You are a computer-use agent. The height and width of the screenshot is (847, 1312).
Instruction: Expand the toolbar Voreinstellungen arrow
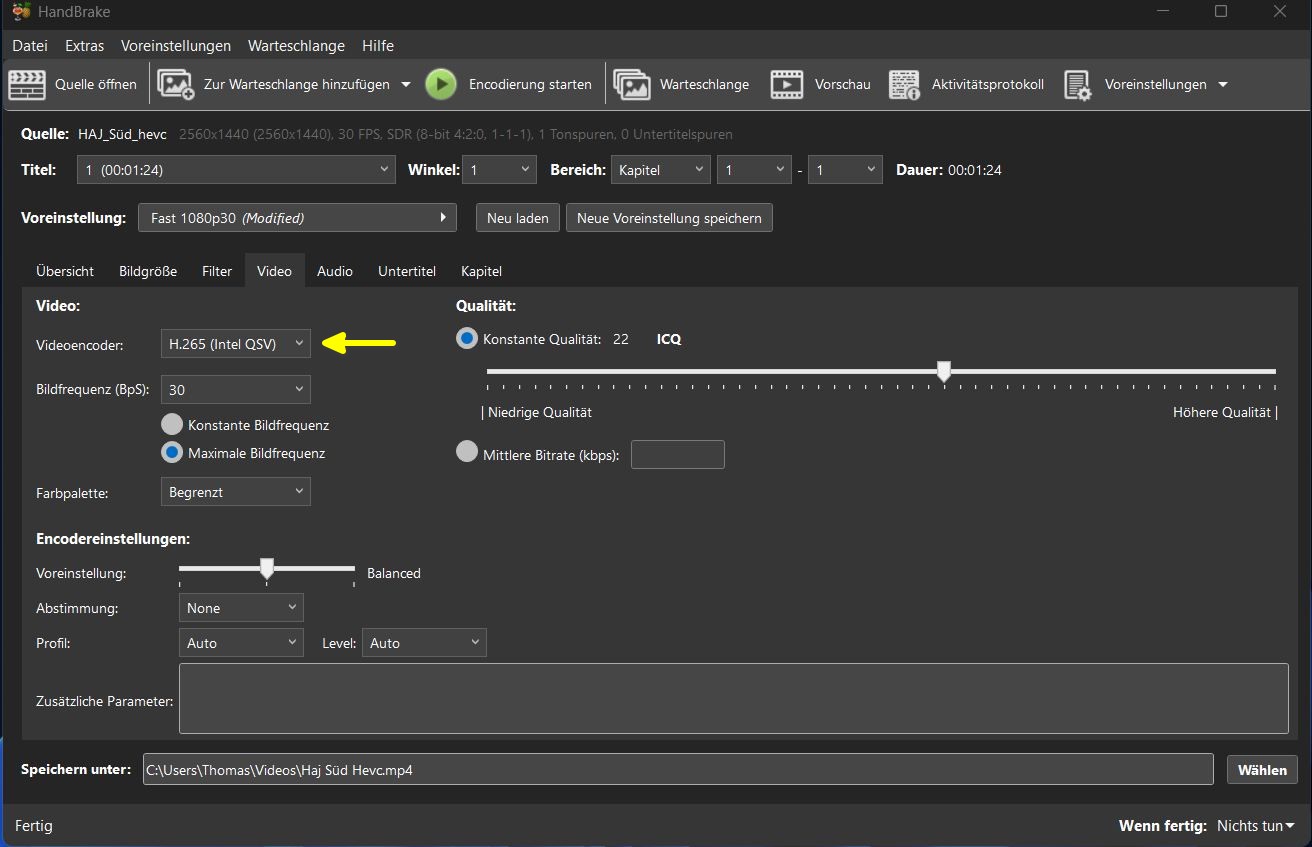coord(1223,85)
